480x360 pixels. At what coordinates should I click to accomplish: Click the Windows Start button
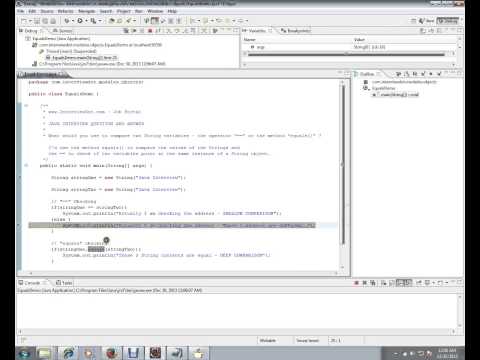point(25,353)
